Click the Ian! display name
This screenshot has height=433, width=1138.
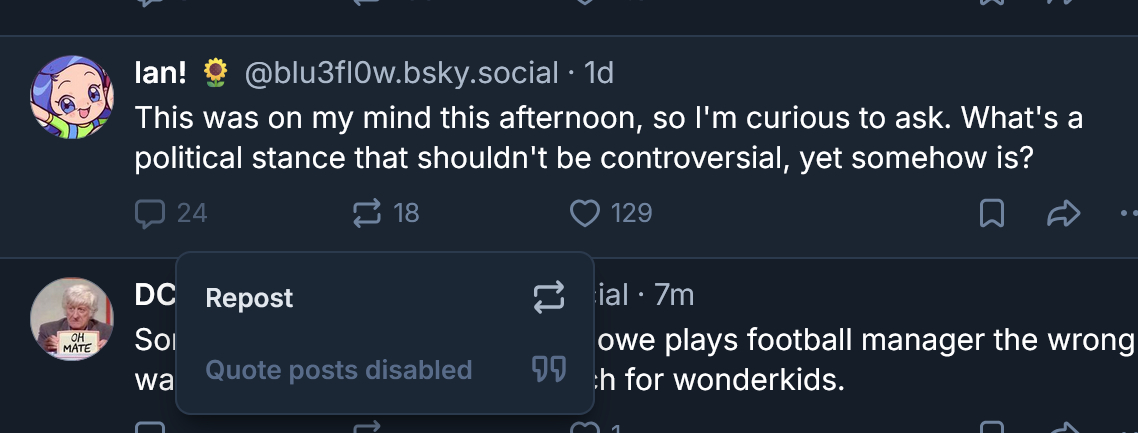coord(161,73)
